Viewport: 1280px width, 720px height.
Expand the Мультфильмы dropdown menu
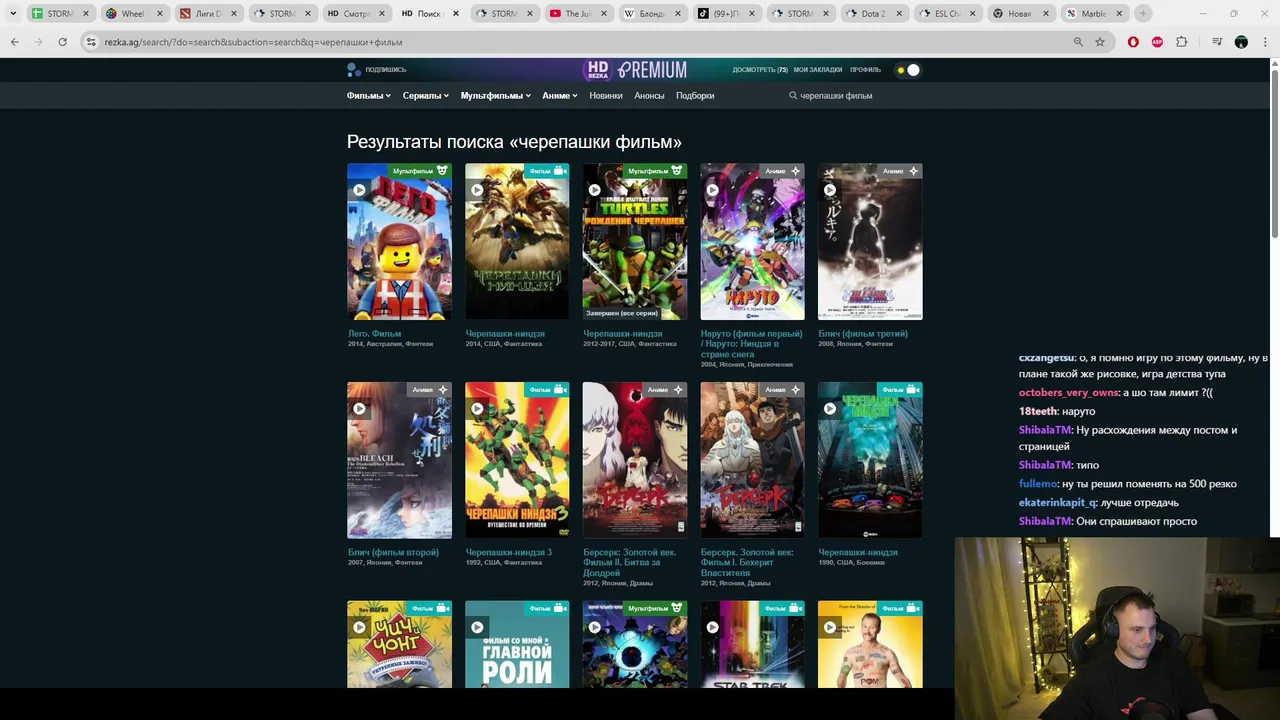tap(496, 96)
